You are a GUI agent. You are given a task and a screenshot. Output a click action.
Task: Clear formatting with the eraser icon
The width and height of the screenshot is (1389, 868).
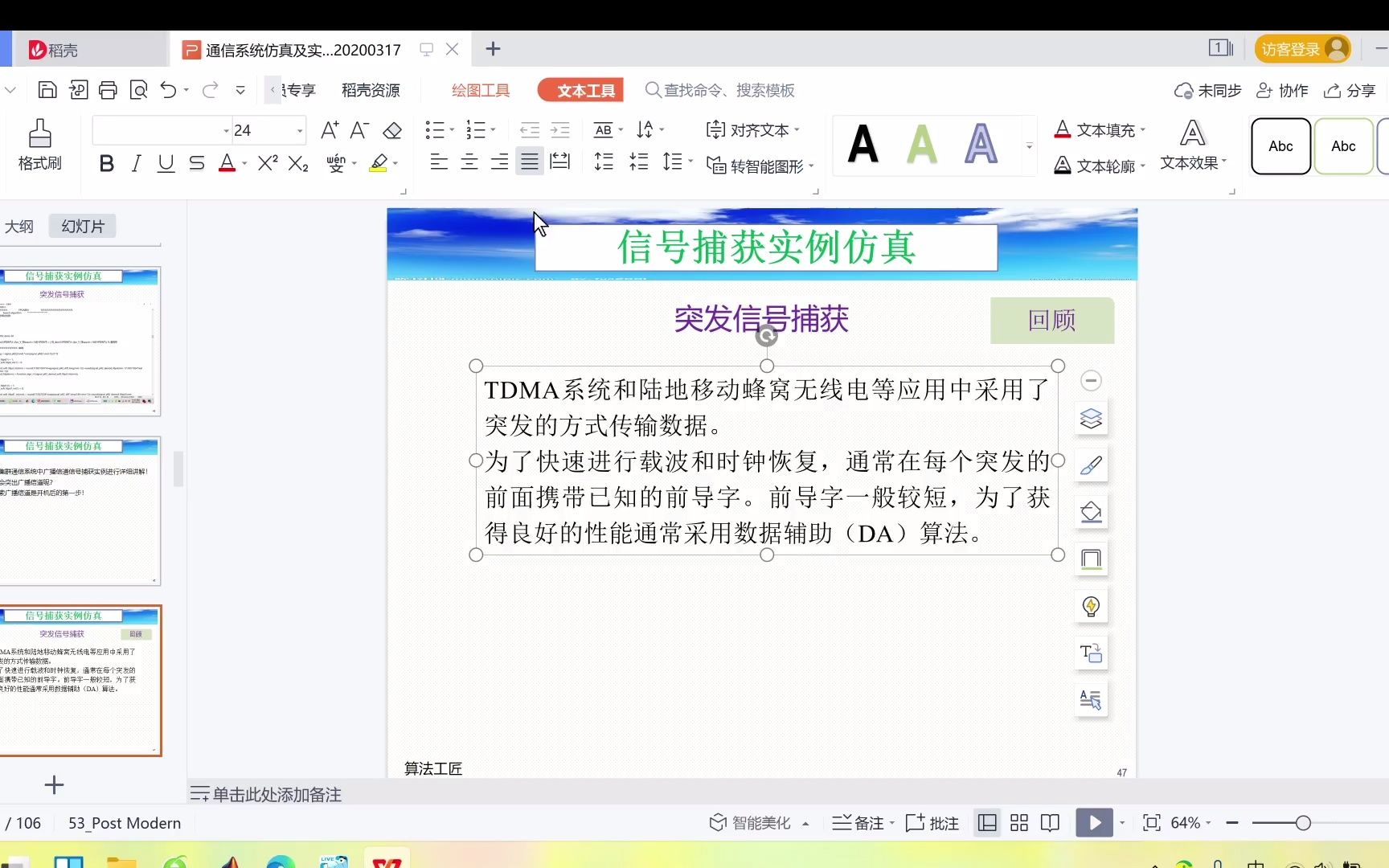click(x=392, y=130)
